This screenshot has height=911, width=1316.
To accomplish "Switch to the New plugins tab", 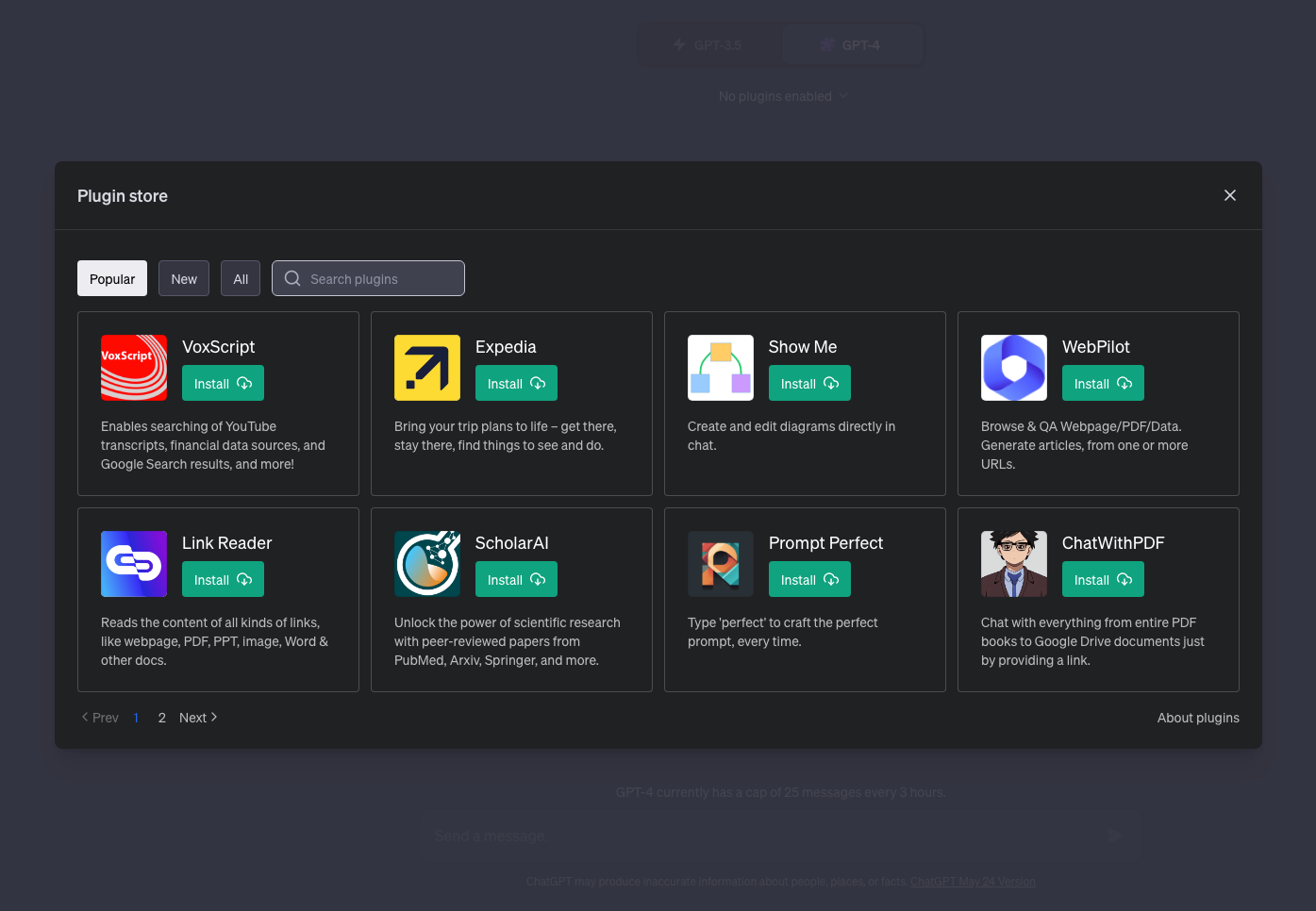I will [184, 278].
